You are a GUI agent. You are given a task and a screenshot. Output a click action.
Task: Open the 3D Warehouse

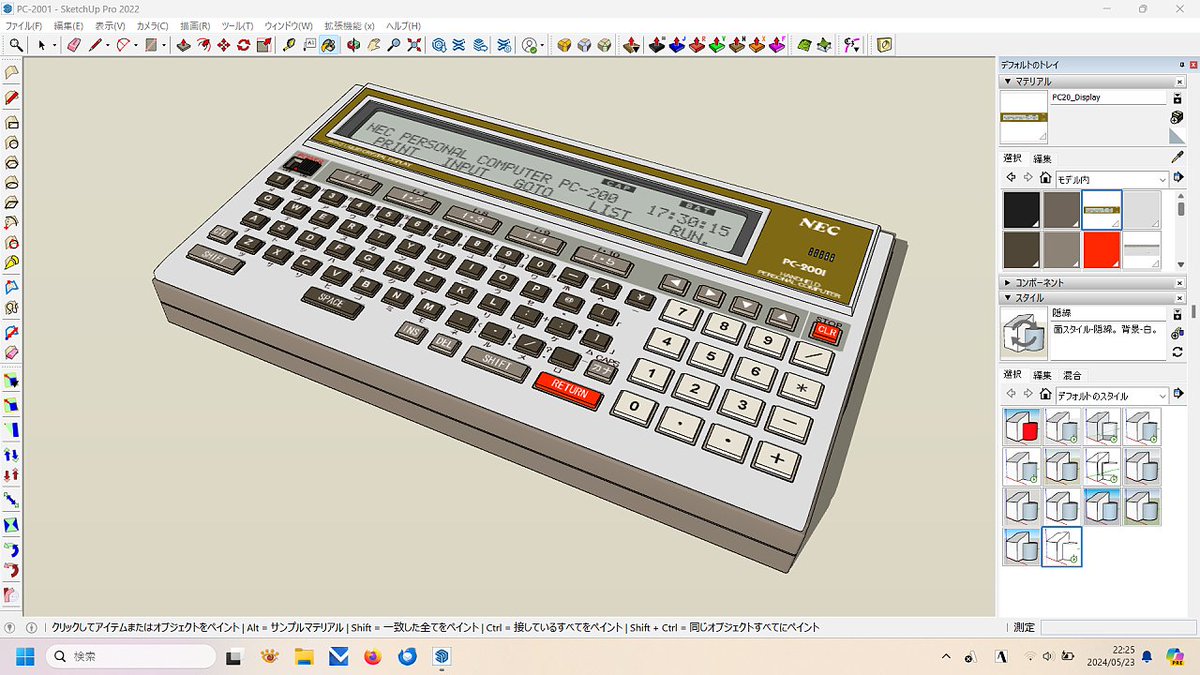[439, 45]
